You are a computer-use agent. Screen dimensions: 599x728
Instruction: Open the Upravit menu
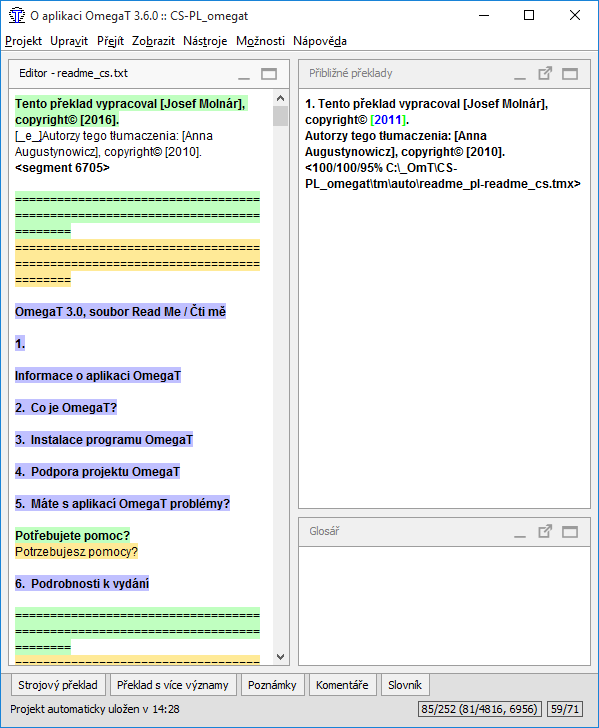pos(69,41)
